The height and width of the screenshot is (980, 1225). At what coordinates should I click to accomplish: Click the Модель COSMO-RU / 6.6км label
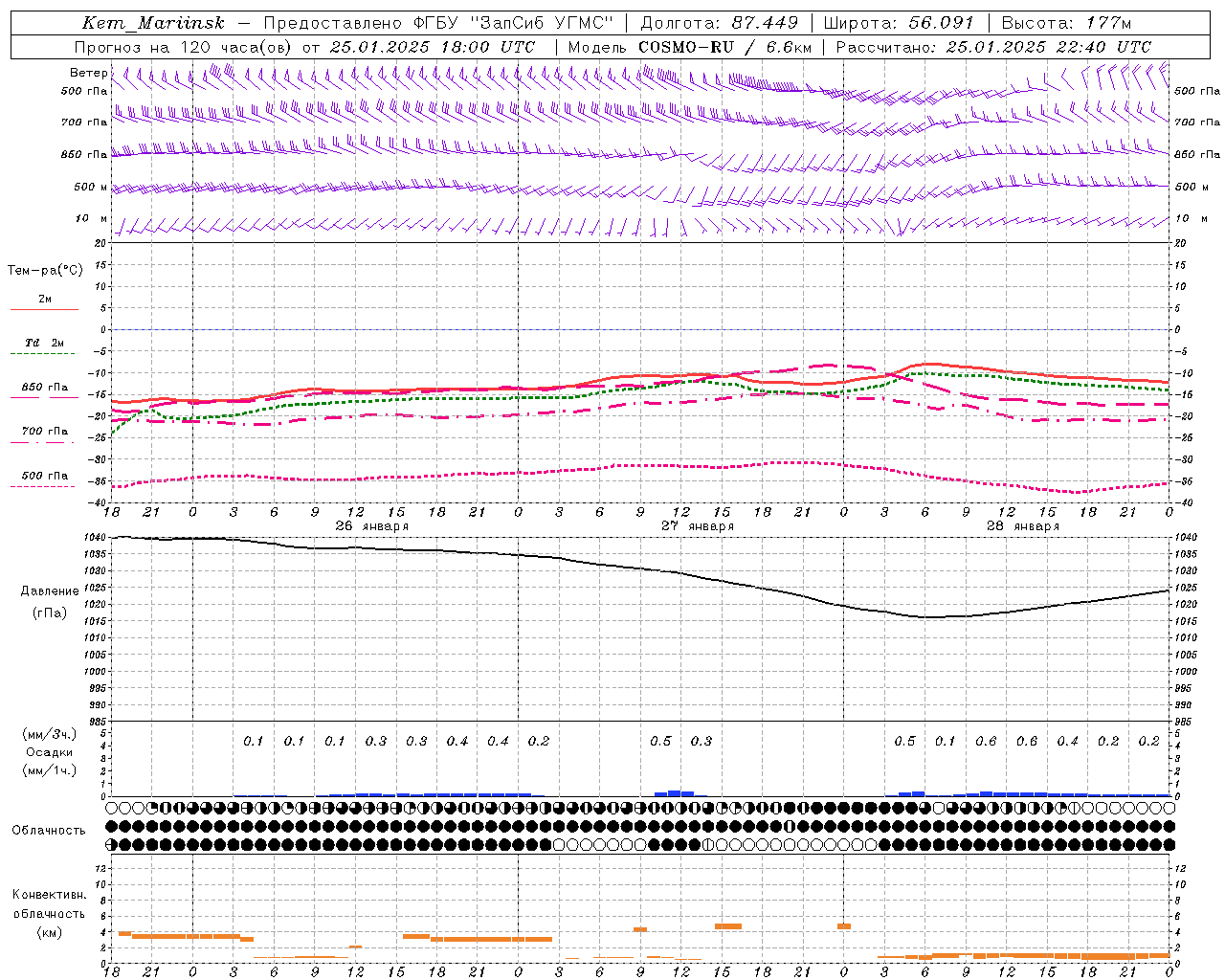(x=690, y=47)
